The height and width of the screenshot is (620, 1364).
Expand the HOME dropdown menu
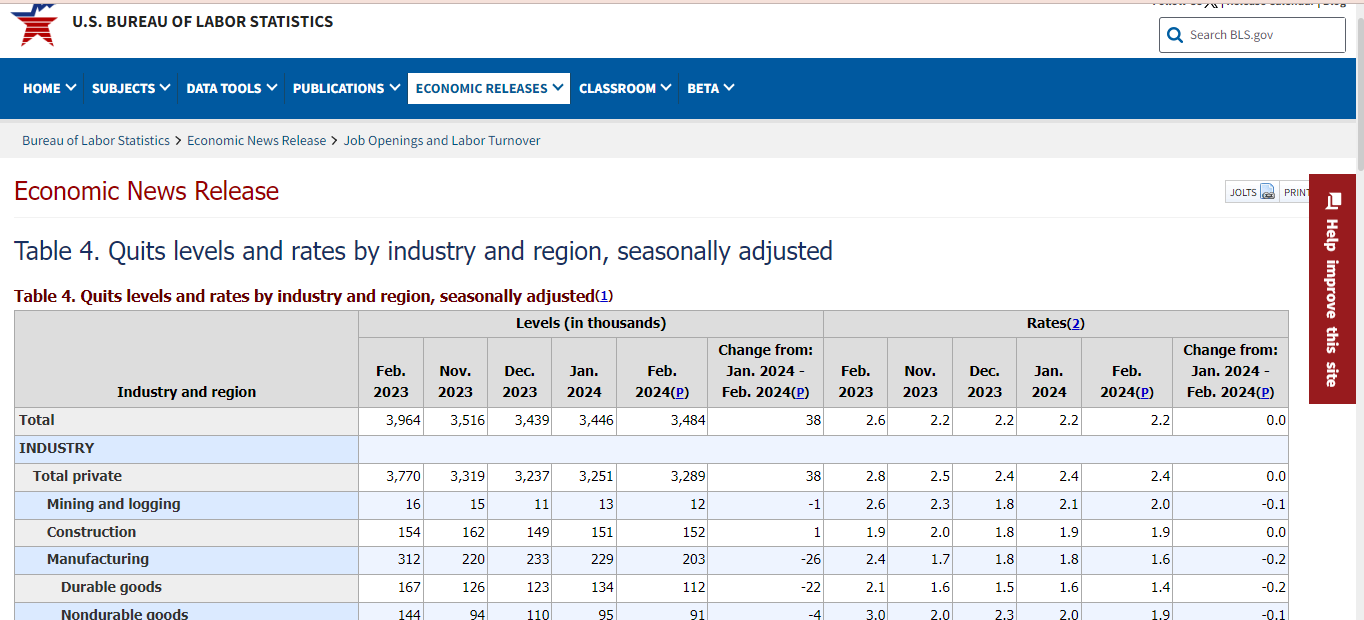tap(50, 88)
